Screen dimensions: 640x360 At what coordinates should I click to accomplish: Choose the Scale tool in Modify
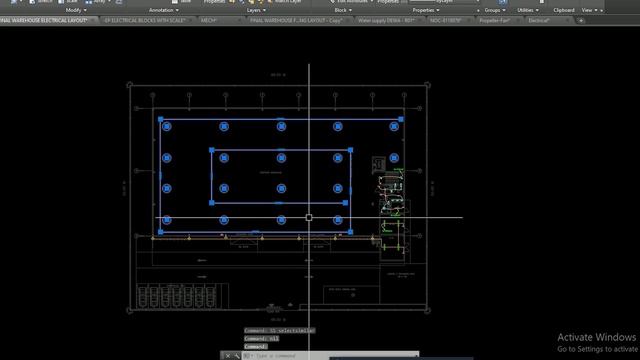(x=67, y=2)
